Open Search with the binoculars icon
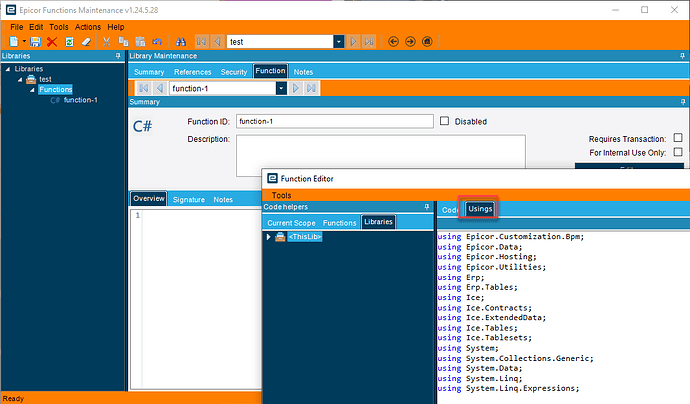The height and width of the screenshot is (404, 690). click(180, 42)
